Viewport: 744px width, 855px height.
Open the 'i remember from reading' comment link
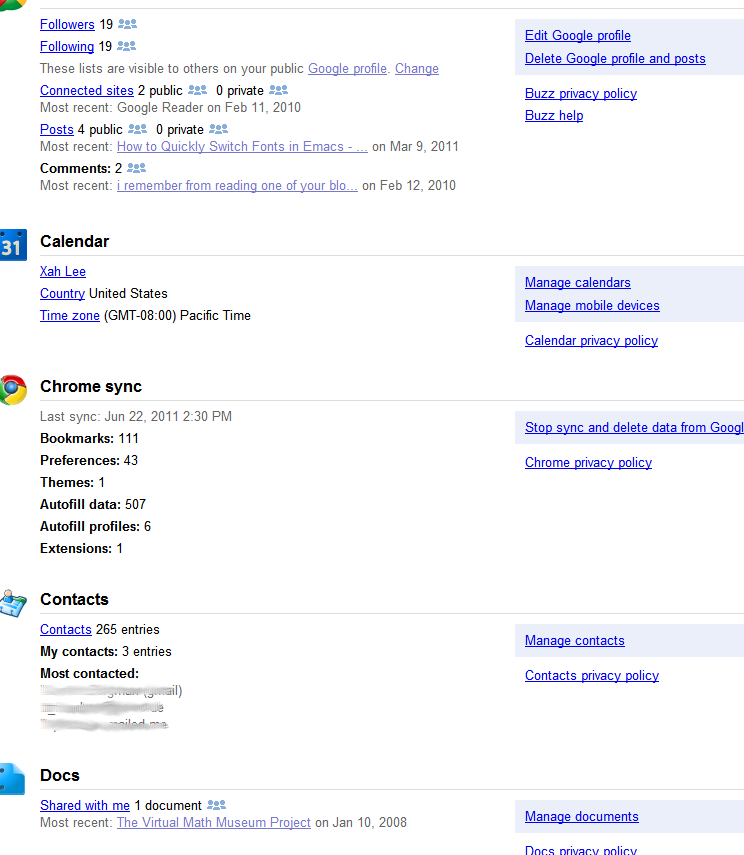[x=237, y=186]
